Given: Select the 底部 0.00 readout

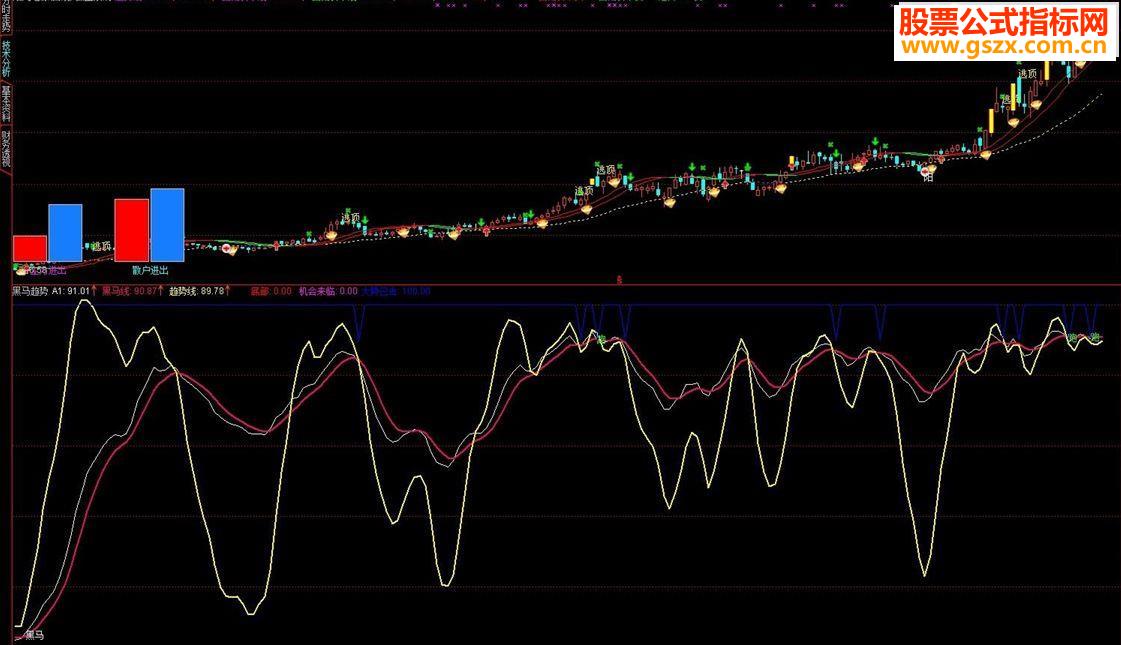Looking at the screenshot, I should (x=271, y=291).
